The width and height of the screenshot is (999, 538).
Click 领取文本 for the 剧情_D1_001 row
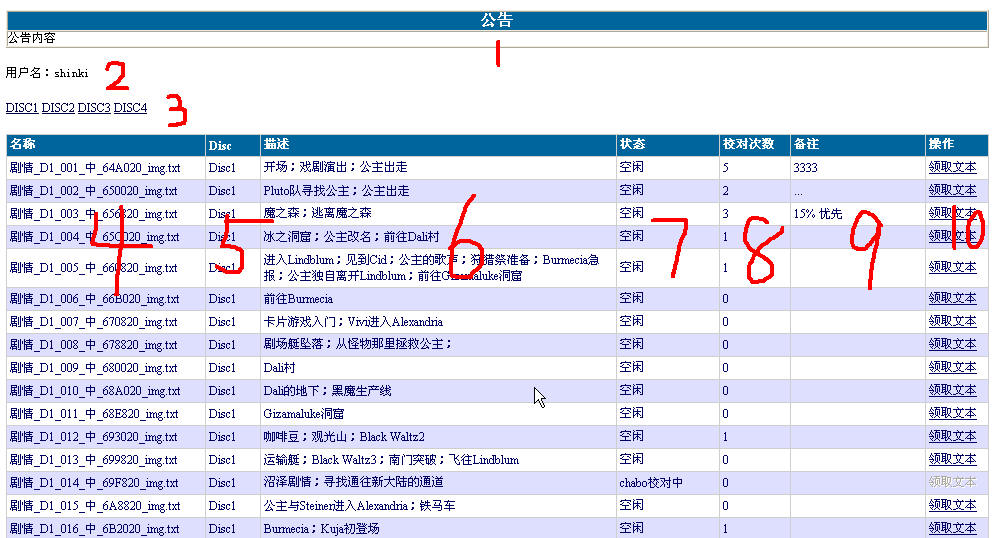(x=952, y=168)
